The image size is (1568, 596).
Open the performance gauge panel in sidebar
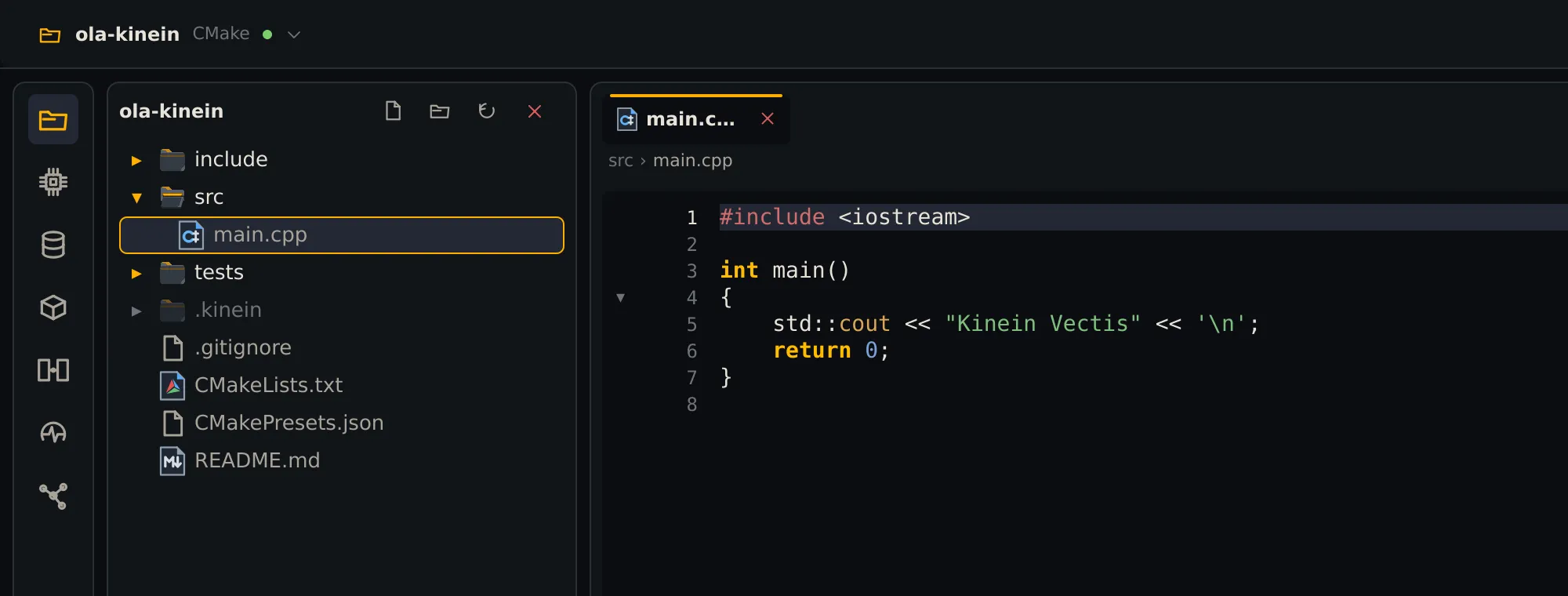[53, 433]
